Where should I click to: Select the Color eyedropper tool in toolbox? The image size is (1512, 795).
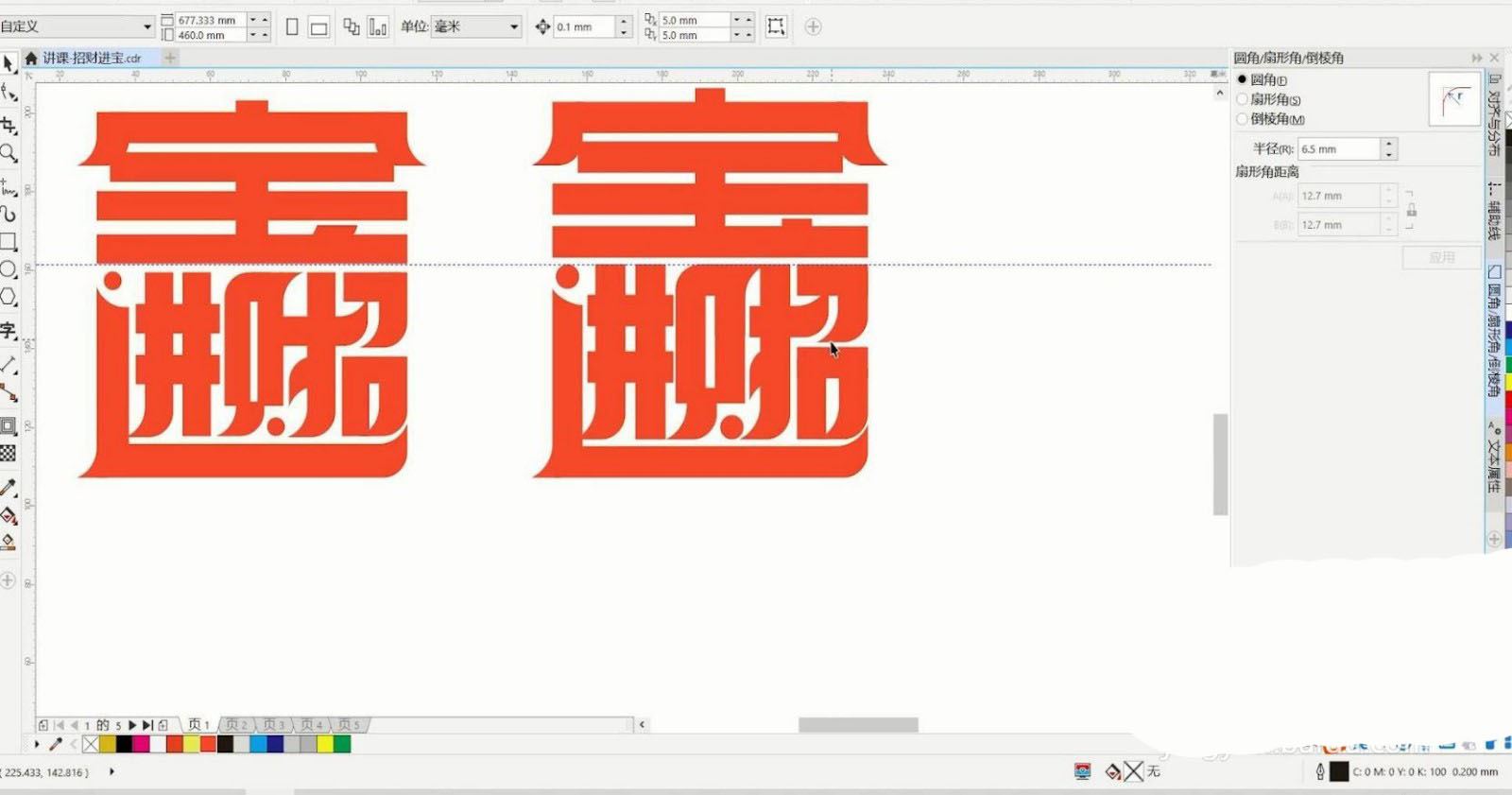(x=9, y=488)
